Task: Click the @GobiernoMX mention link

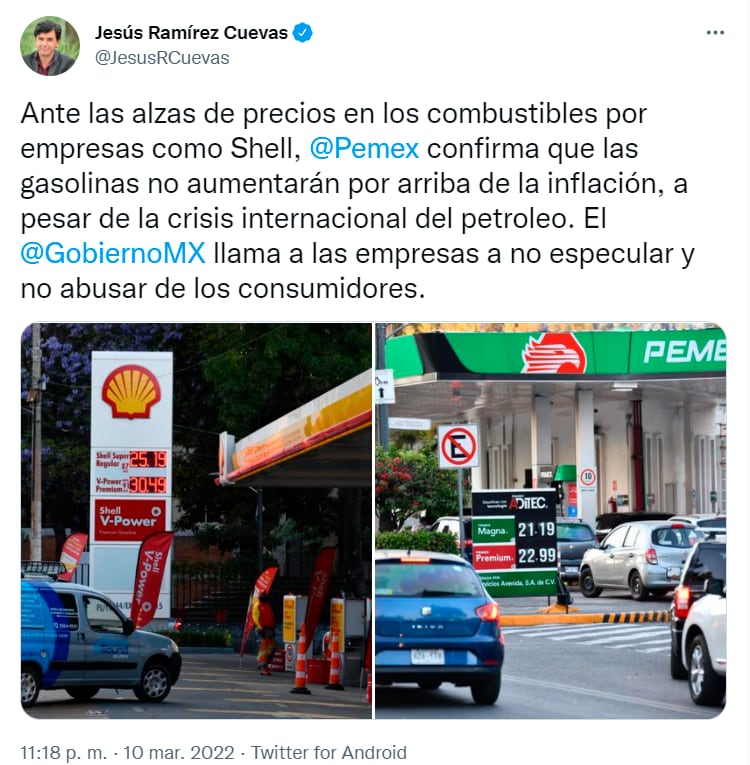Action: click(113, 254)
